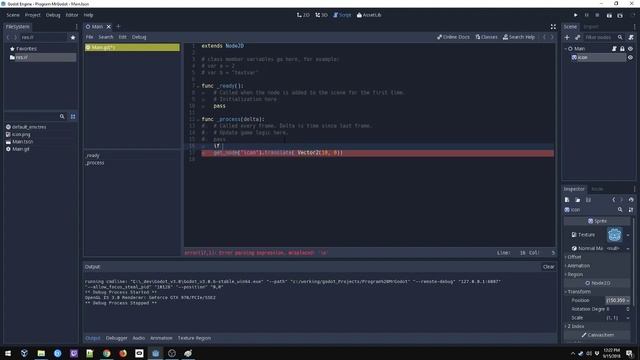
Task: Click the search icon in Filter nodes
Action: click(x=620, y=38)
